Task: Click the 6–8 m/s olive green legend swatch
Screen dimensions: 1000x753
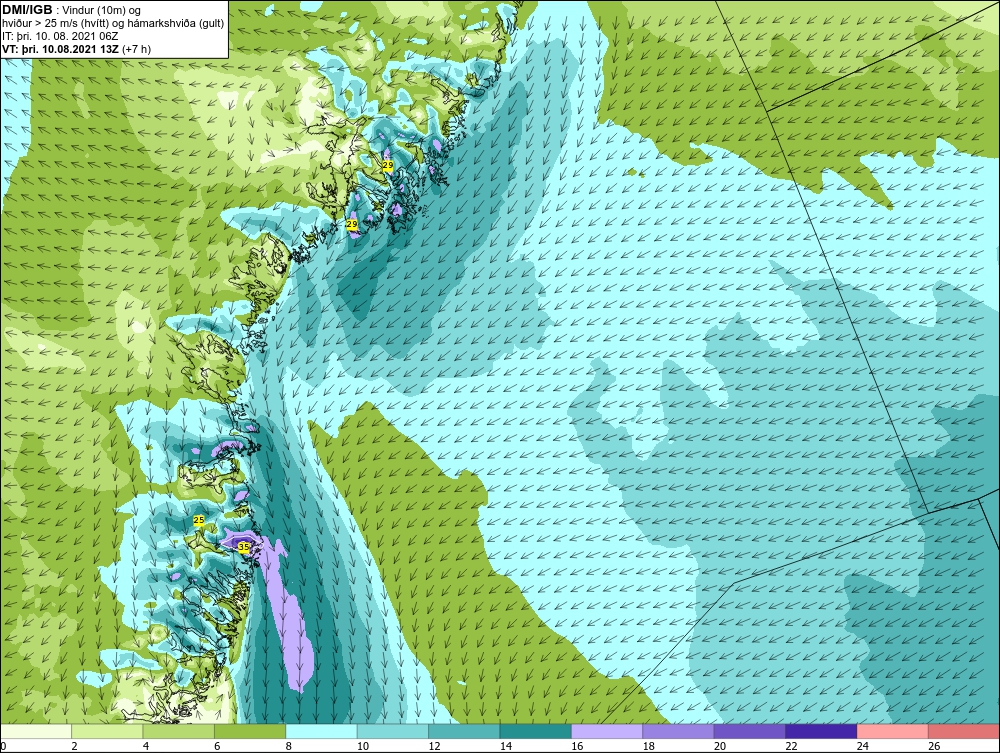Action: tap(250, 731)
